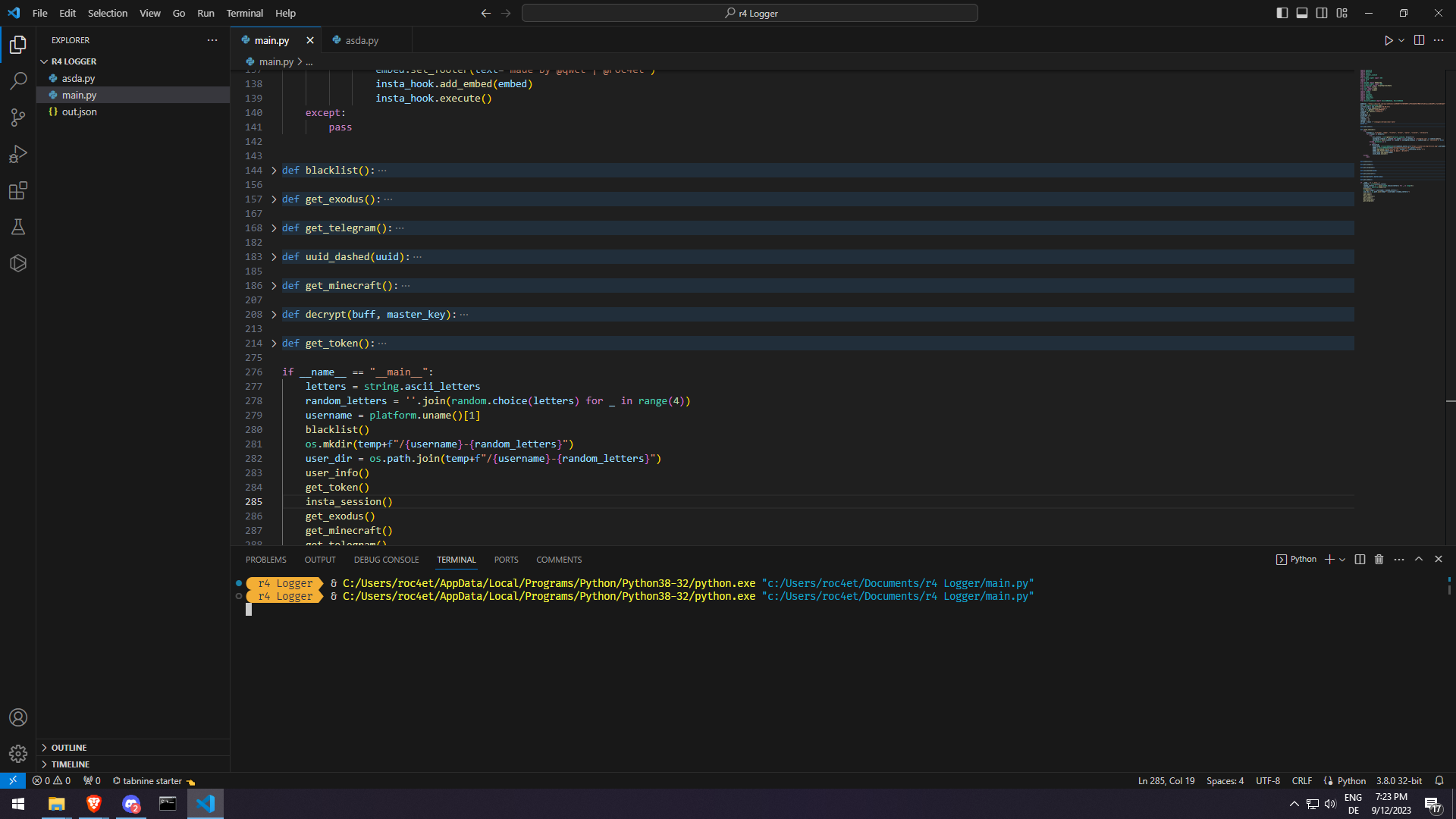Open out.json in the Explorer
This screenshot has width=1456, height=819.
79,111
